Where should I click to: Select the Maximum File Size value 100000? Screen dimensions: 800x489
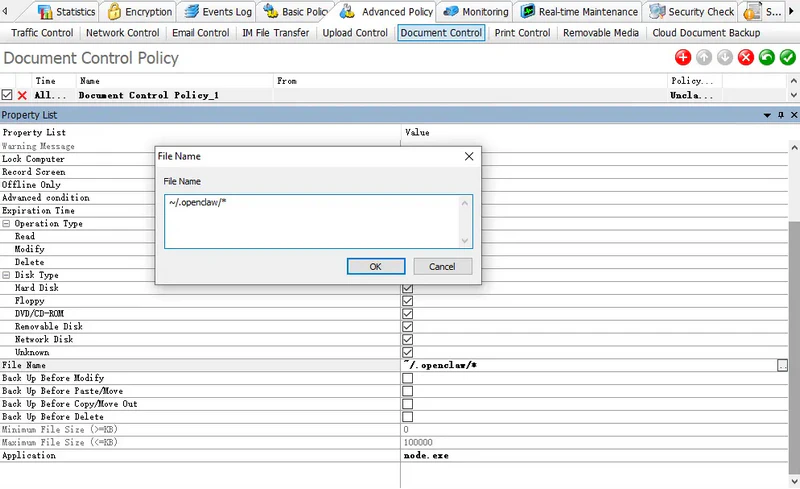(418, 443)
